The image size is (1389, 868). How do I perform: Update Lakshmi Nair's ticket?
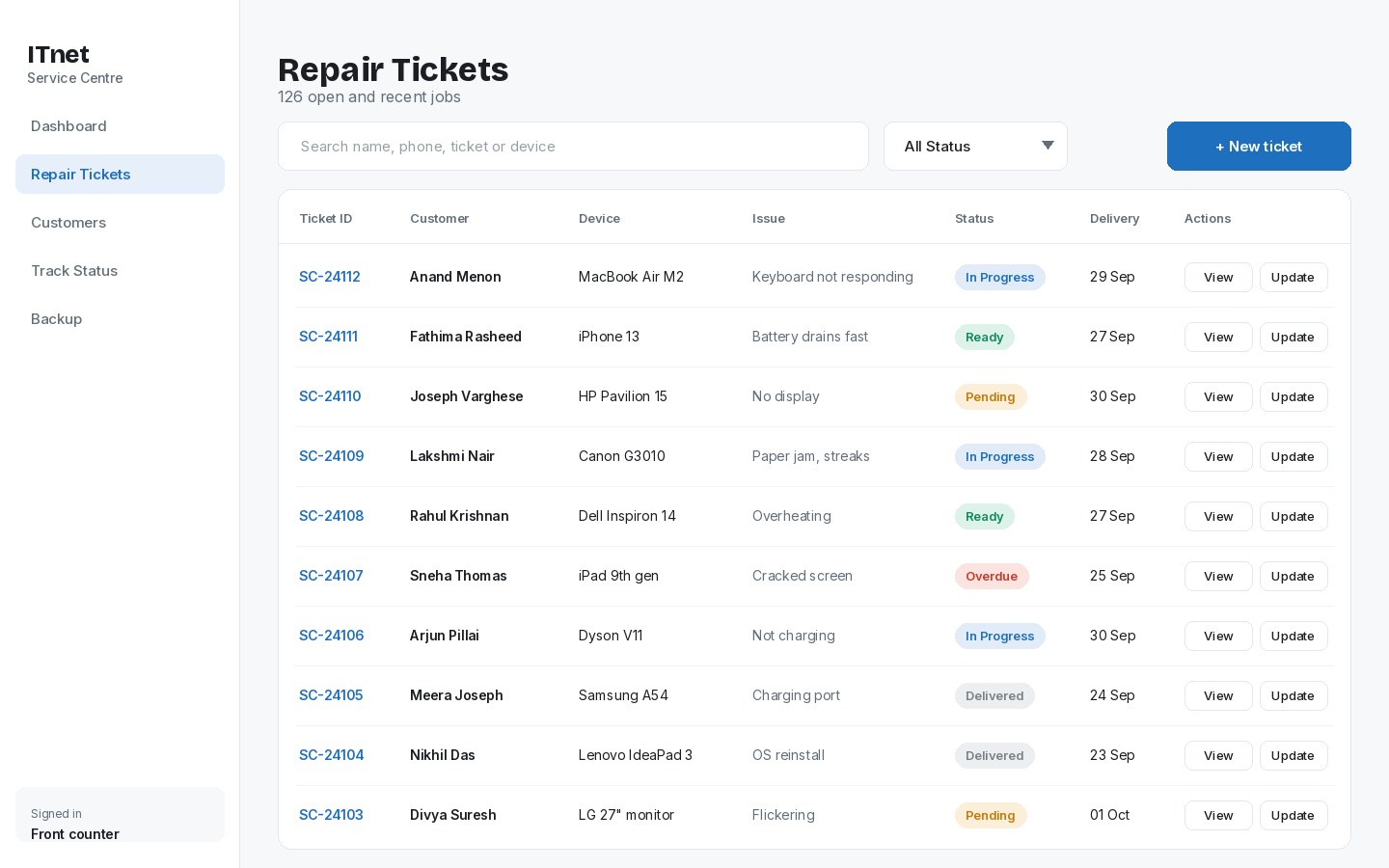coord(1294,456)
